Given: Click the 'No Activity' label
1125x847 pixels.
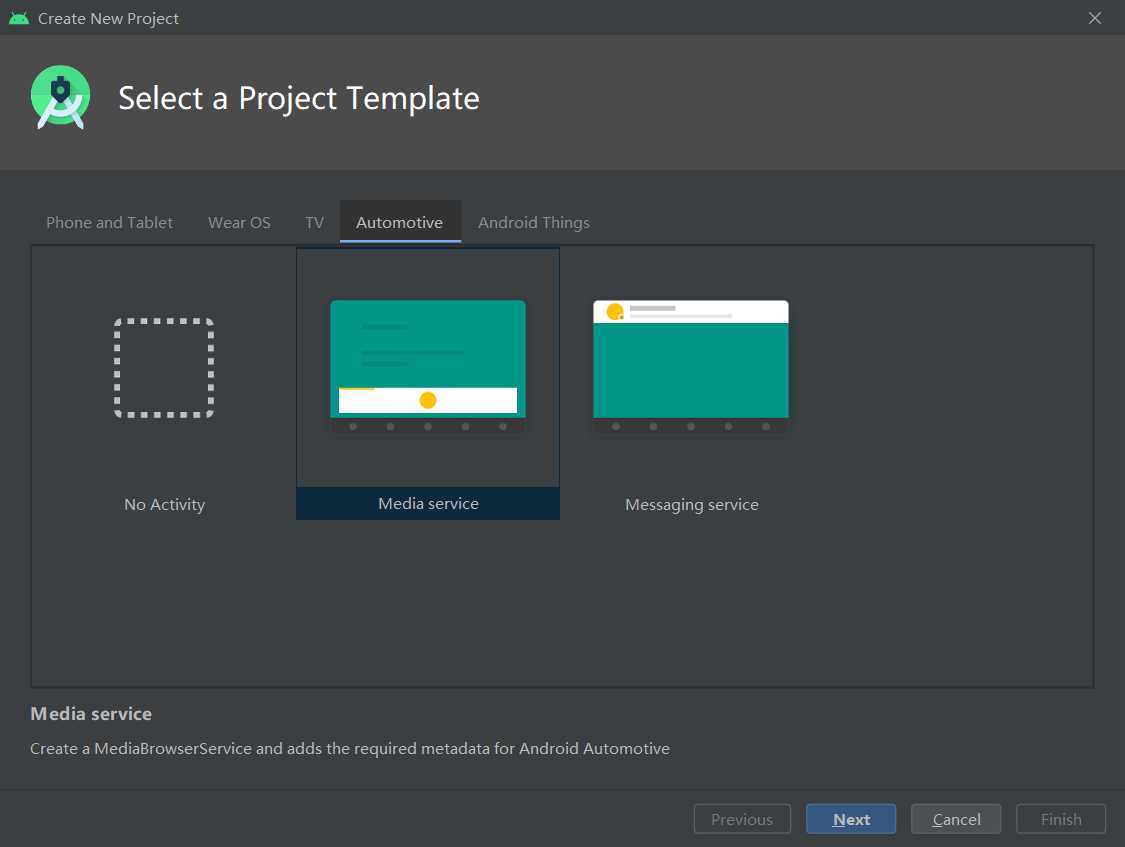Looking at the screenshot, I should [164, 504].
